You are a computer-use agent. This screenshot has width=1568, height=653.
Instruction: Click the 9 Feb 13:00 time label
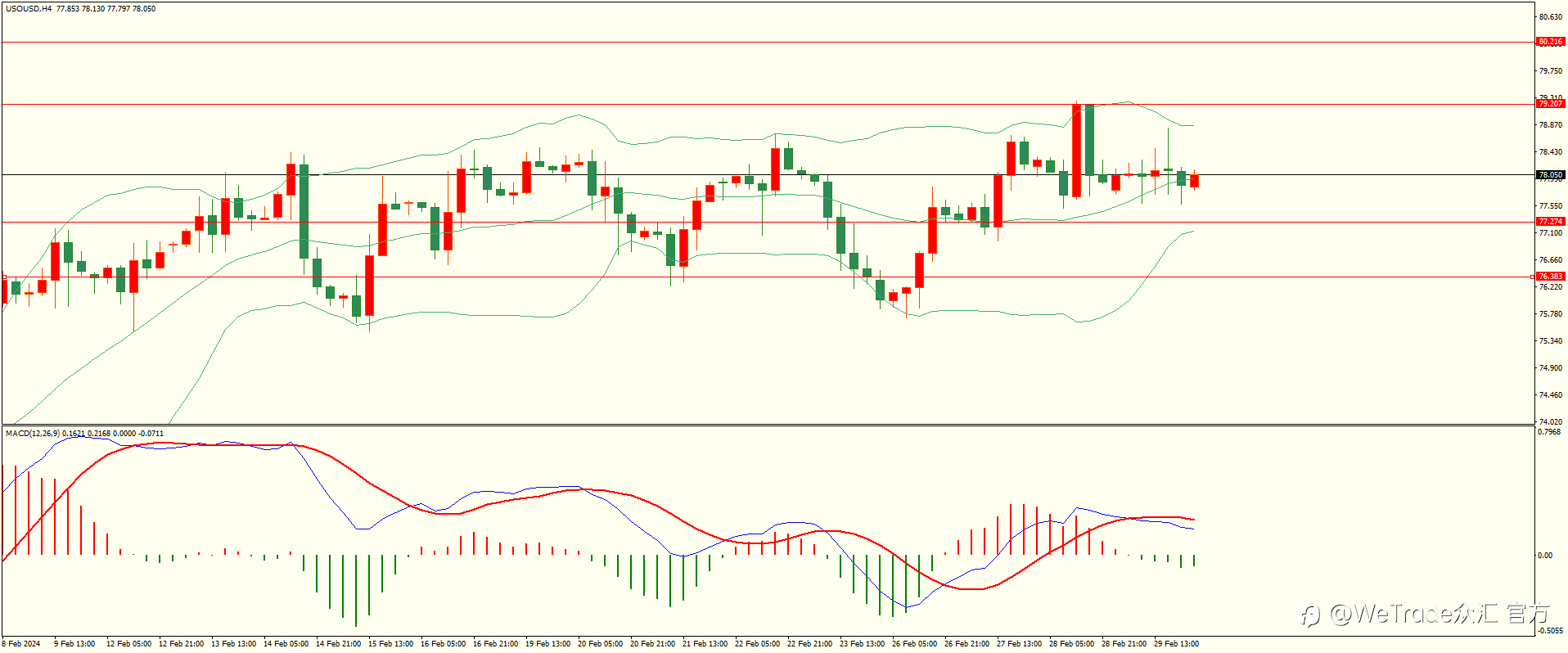74,644
